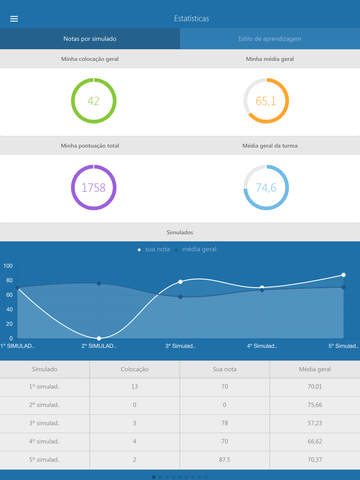Toggle the sua nota legend series

pos(154,249)
